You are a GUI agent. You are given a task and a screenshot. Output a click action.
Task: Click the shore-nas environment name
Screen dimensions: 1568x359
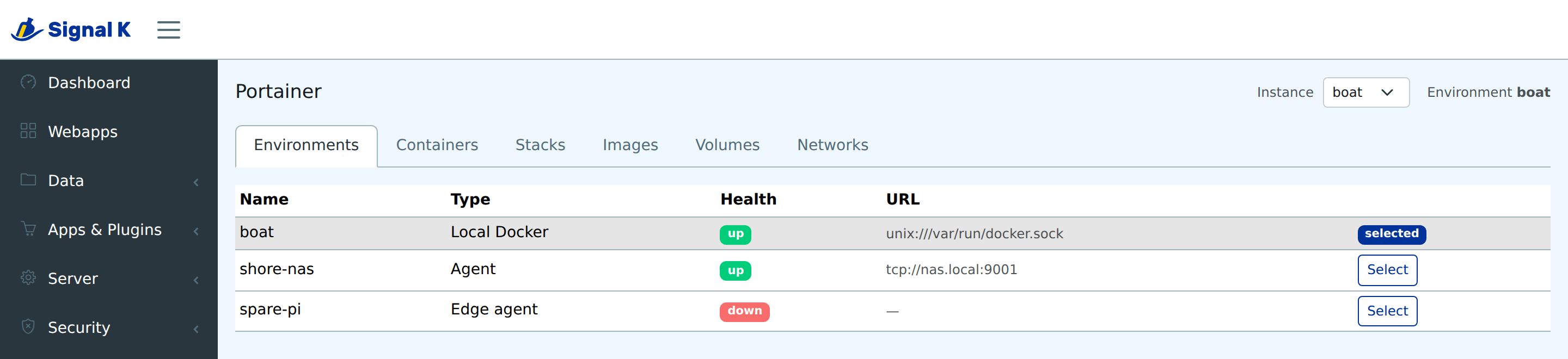pos(277,270)
